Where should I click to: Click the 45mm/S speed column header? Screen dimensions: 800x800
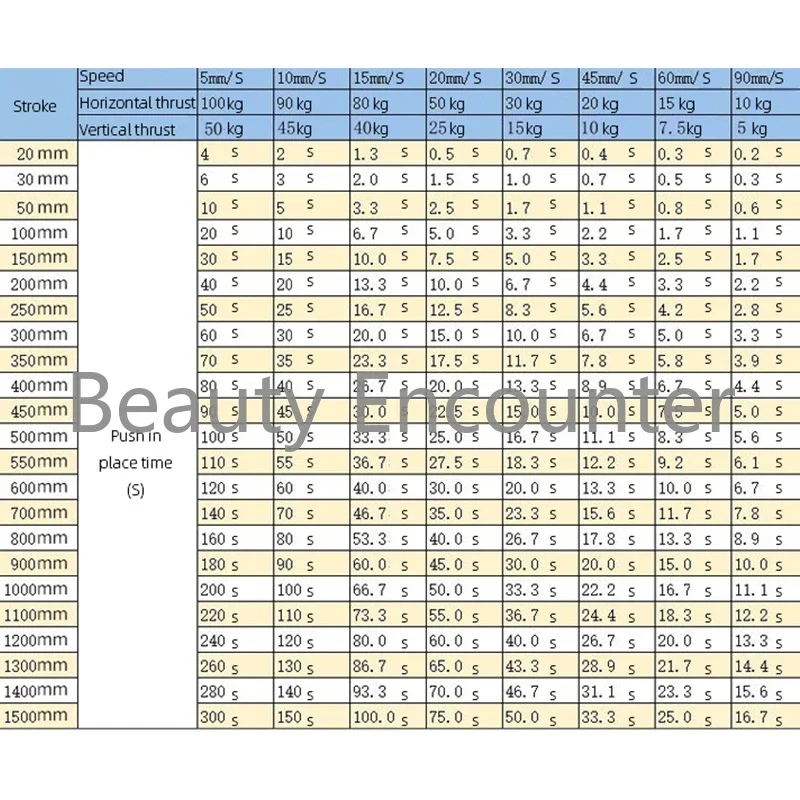[x=616, y=78]
